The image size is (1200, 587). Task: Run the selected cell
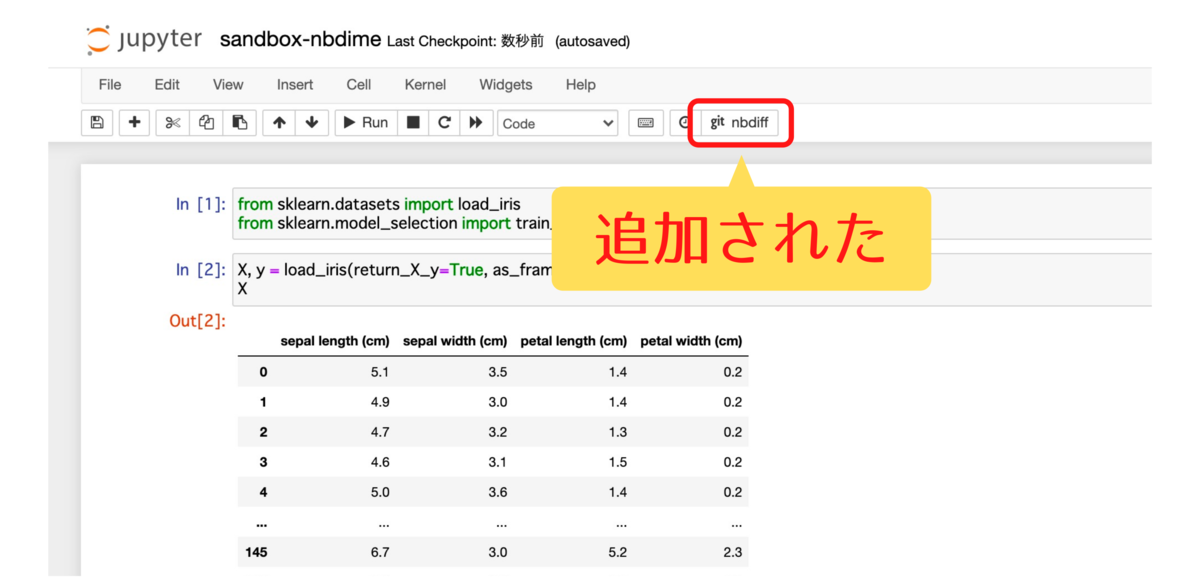coord(364,122)
